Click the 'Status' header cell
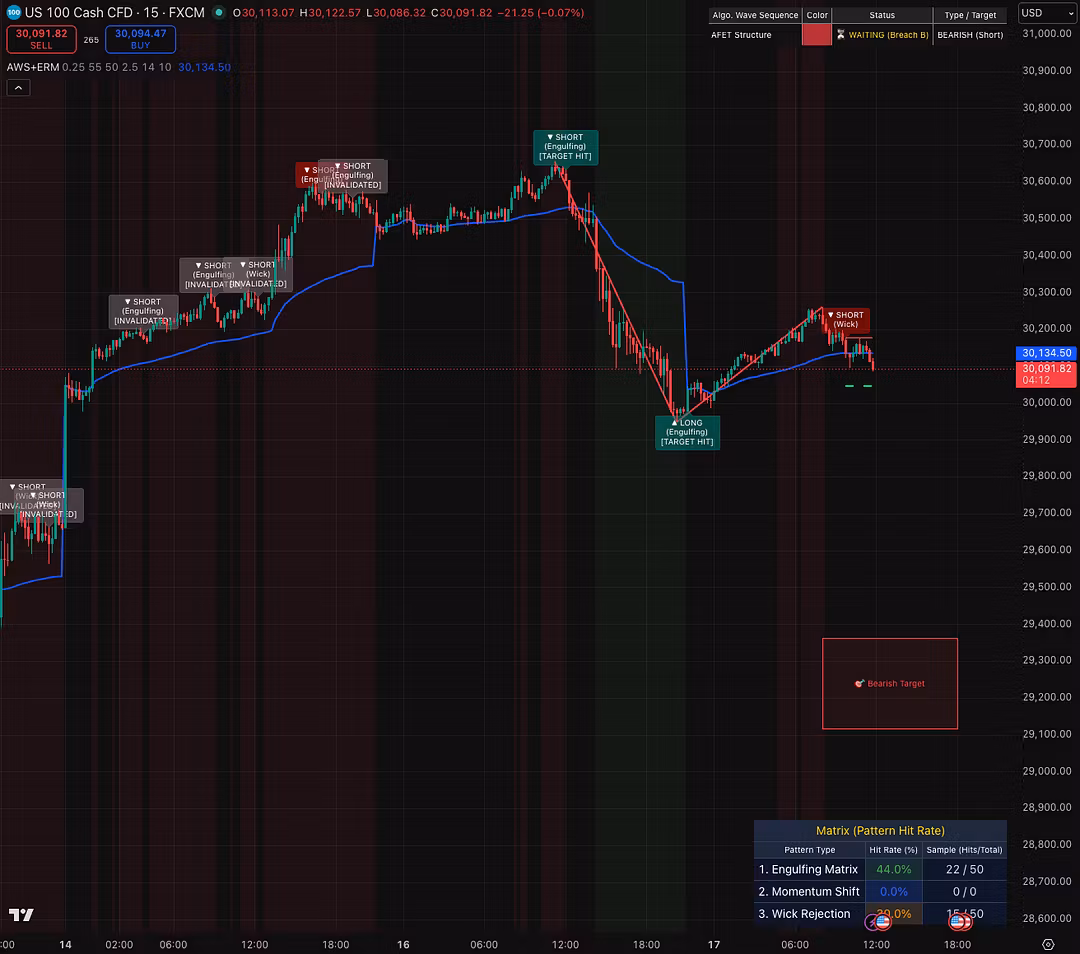This screenshot has height=954, width=1080. pyautogui.click(x=882, y=15)
